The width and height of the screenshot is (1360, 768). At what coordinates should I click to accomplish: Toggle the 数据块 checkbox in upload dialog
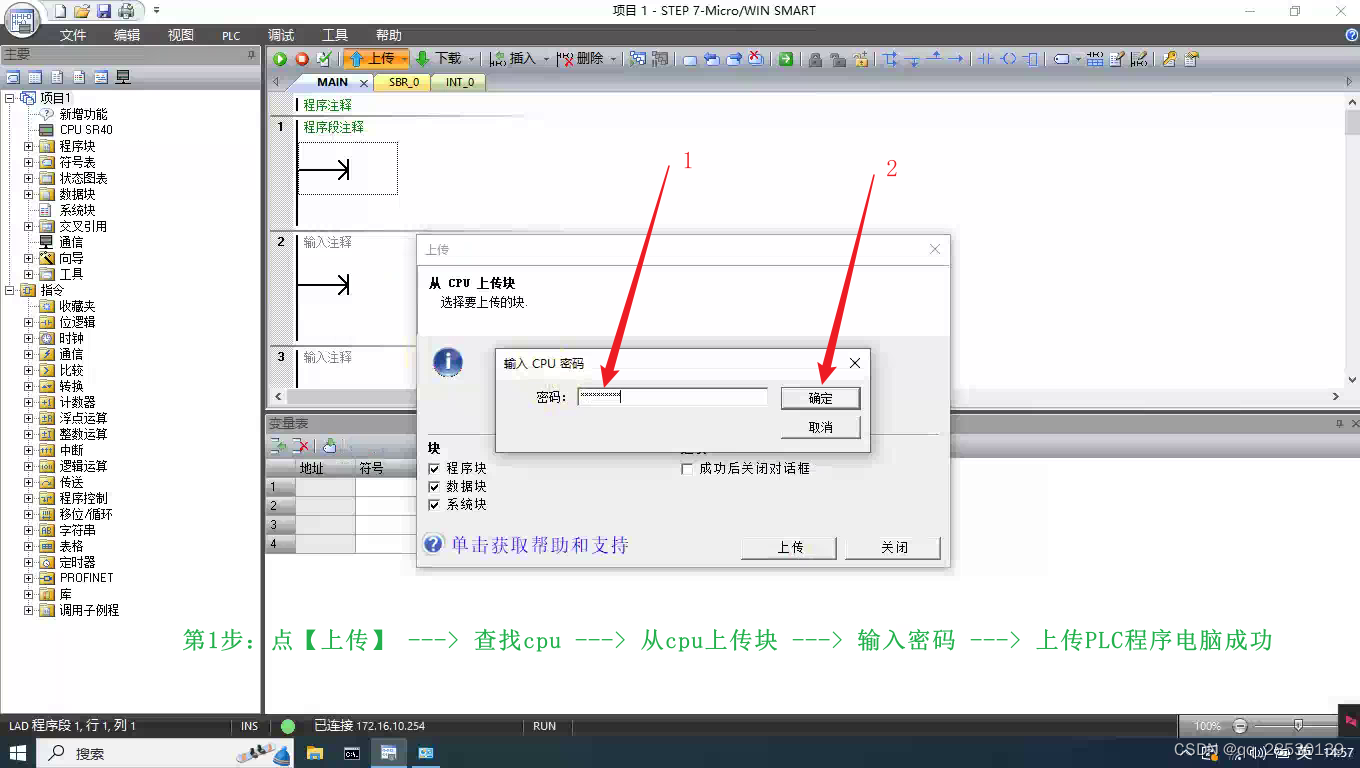pyautogui.click(x=434, y=487)
